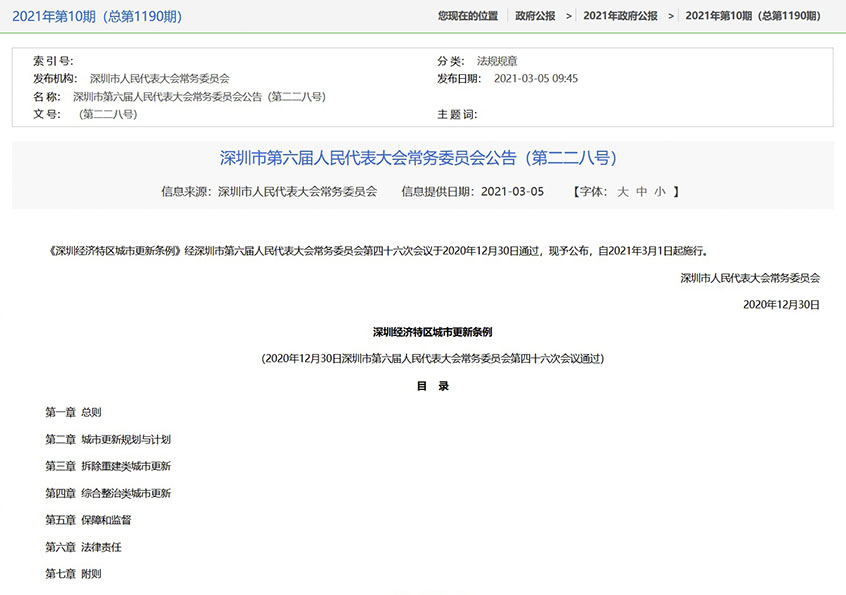Click the blue announcement title 第二二八号
This screenshot has width=846, height=595.
coord(418,158)
